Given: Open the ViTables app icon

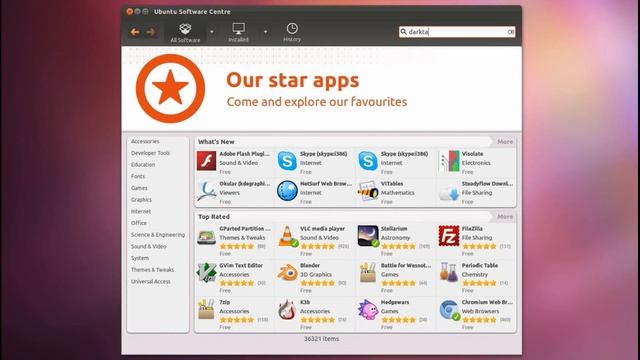Looking at the screenshot, I should pyautogui.click(x=368, y=191).
